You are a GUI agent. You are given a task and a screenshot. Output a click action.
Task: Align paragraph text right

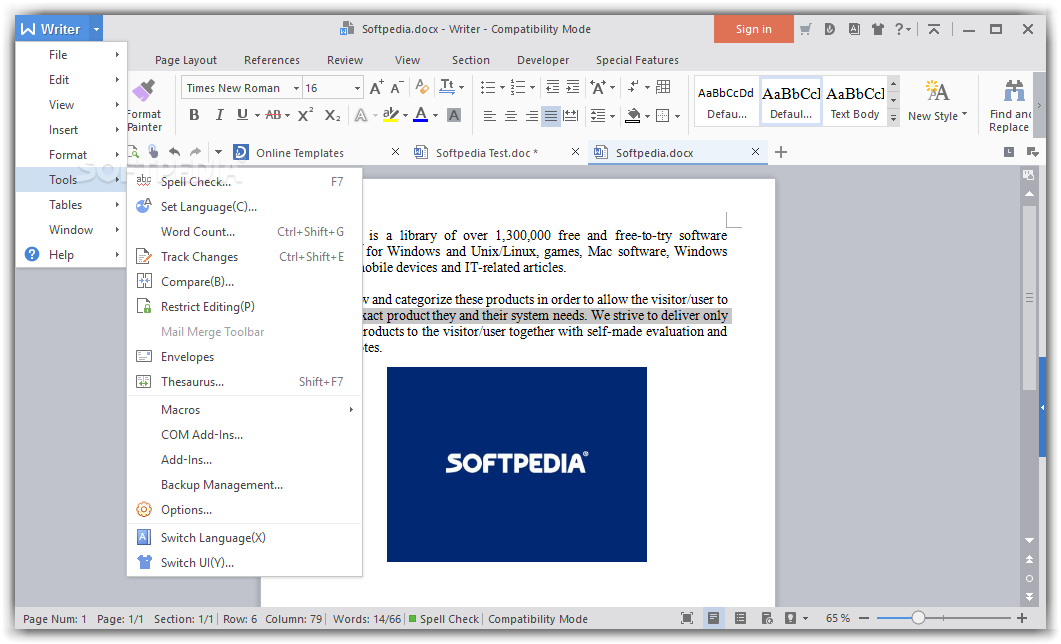coord(532,116)
